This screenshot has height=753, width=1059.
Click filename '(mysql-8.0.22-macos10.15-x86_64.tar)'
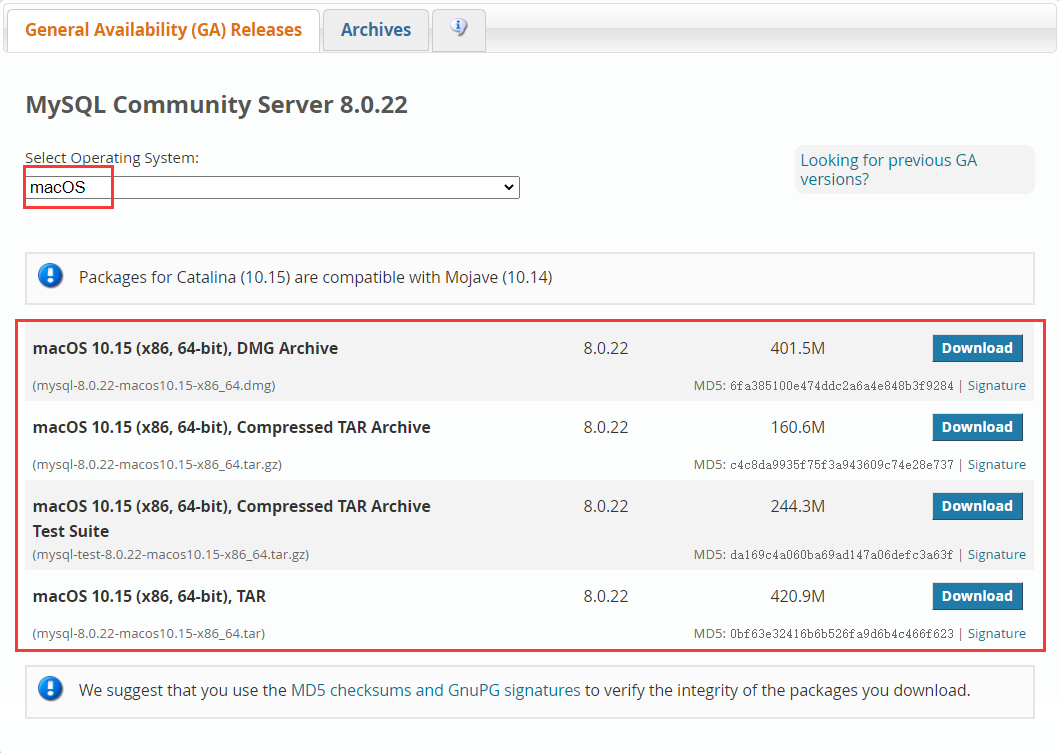click(x=149, y=633)
